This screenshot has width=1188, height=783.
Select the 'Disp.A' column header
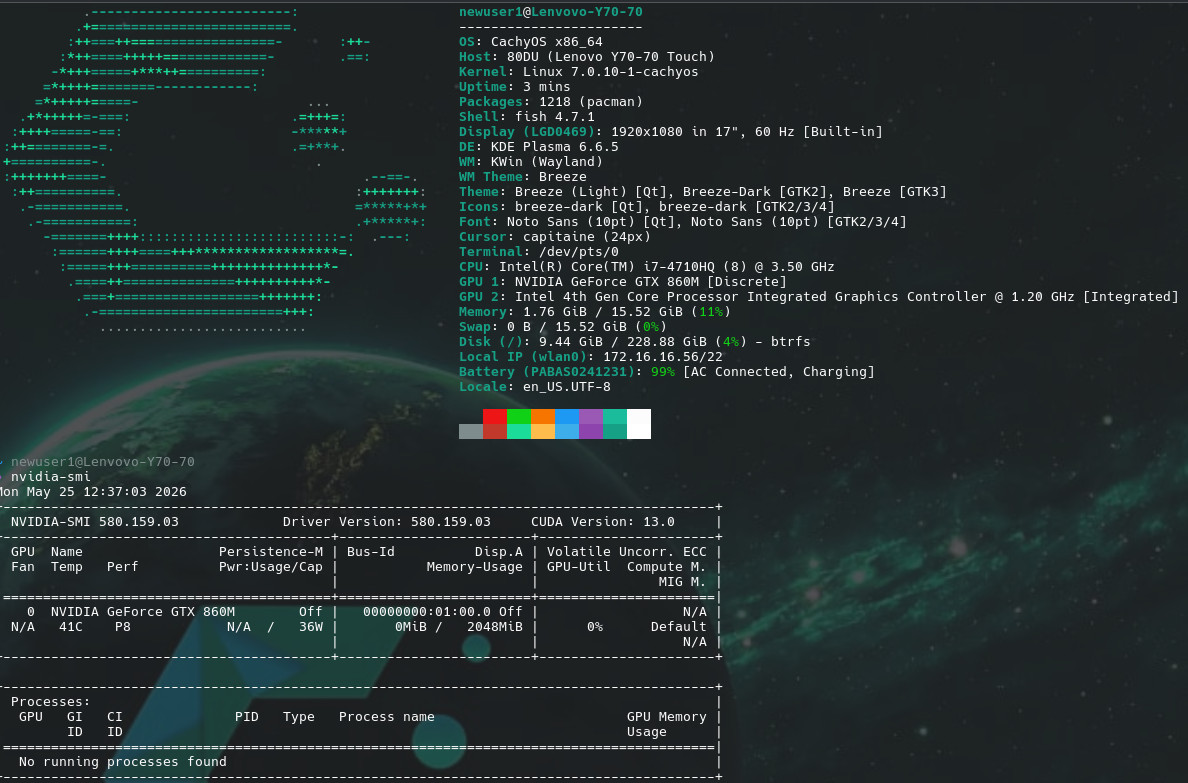pyautogui.click(x=499, y=552)
